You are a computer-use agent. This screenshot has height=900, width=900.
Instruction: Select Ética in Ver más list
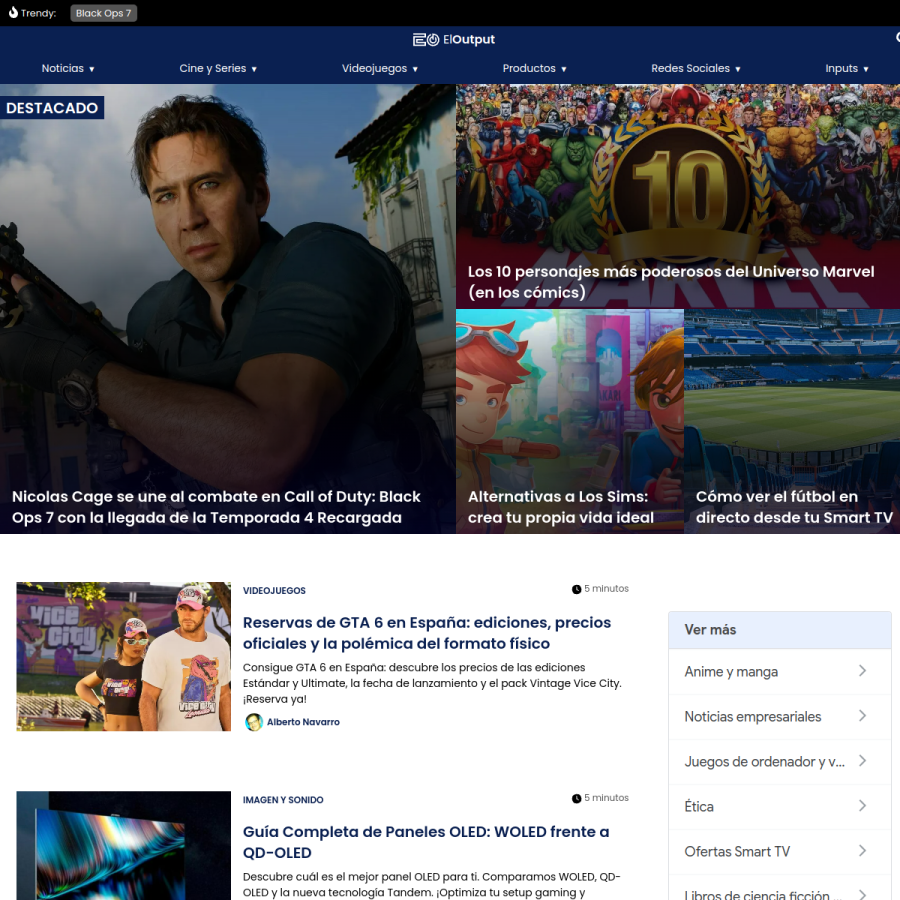[779, 806]
